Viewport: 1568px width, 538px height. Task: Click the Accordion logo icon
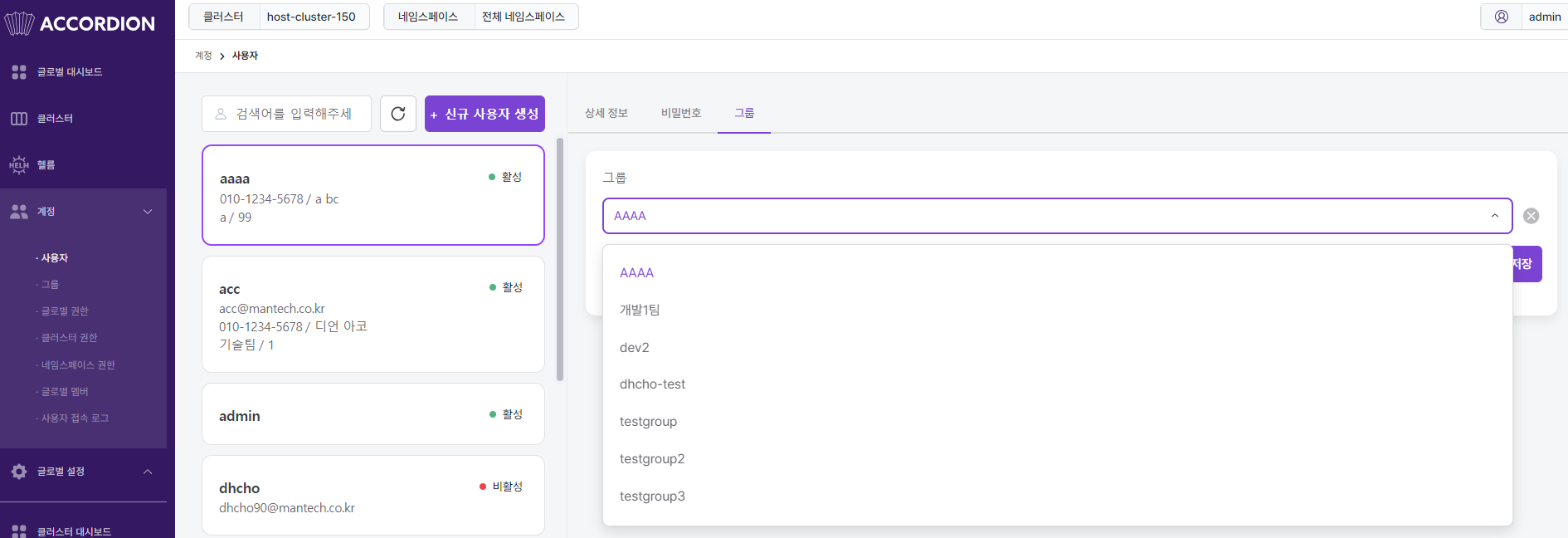tap(19, 23)
